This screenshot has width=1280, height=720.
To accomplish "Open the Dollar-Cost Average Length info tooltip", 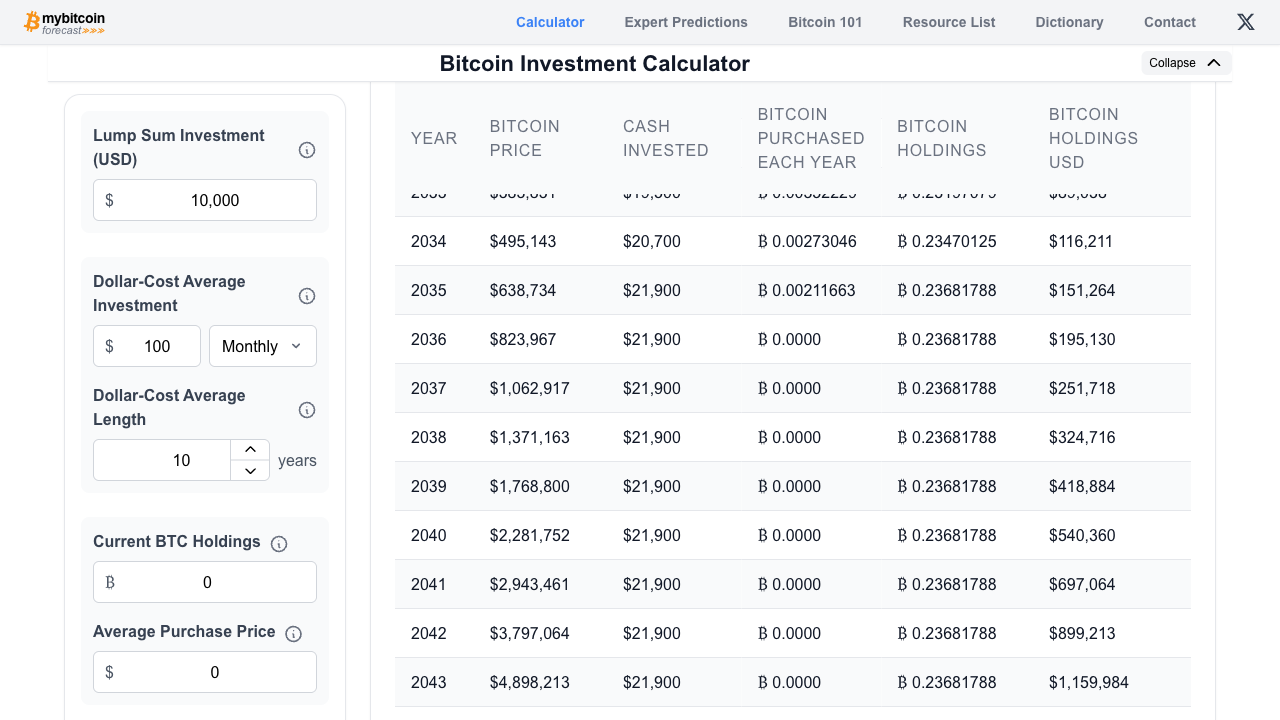I will [x=307, y=410].
